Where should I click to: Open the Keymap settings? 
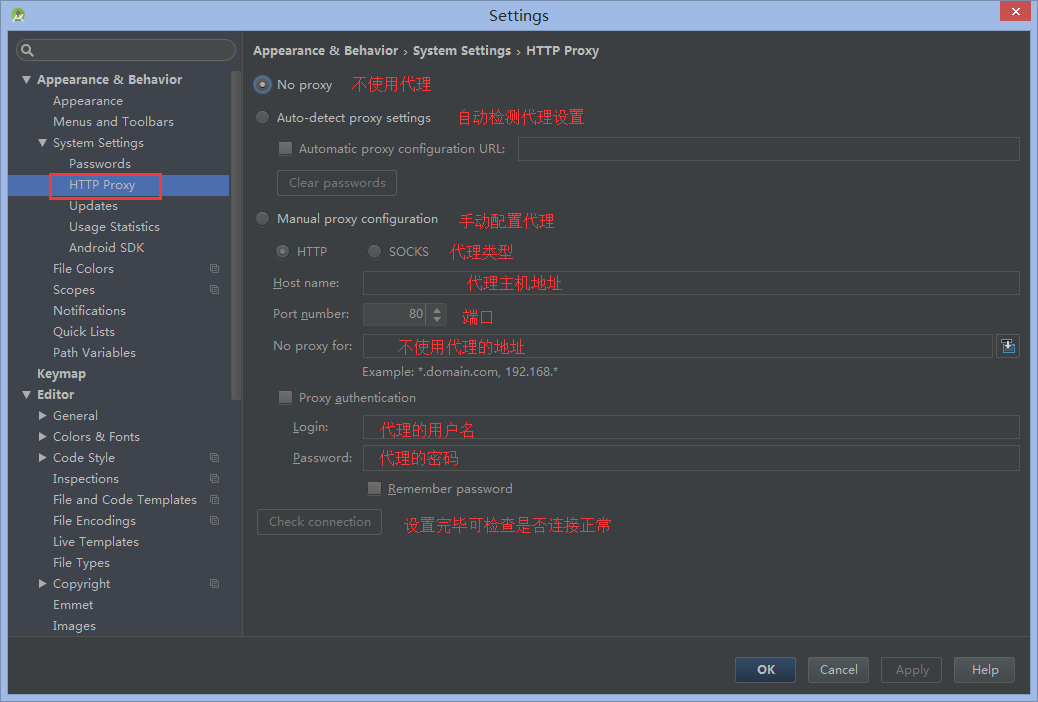(62, 374)
